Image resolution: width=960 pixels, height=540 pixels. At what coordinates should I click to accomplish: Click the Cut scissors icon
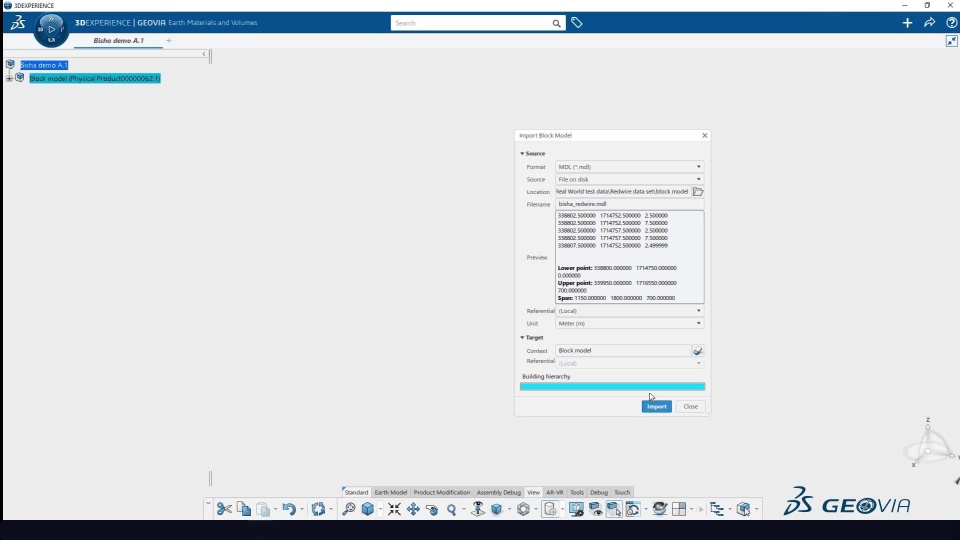point(224,509)
